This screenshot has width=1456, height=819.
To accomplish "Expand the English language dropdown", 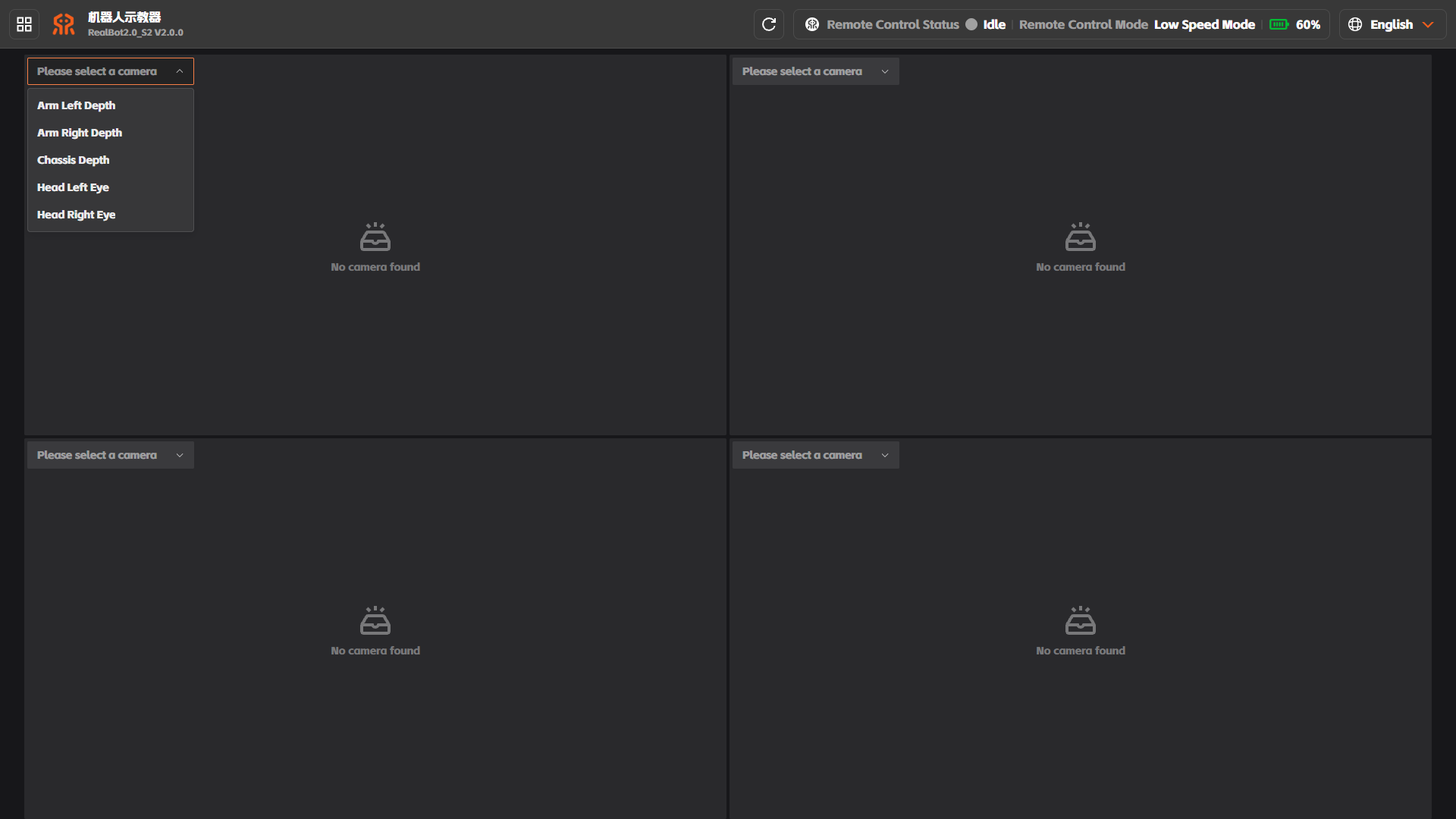I will [x=1393, y=24].
